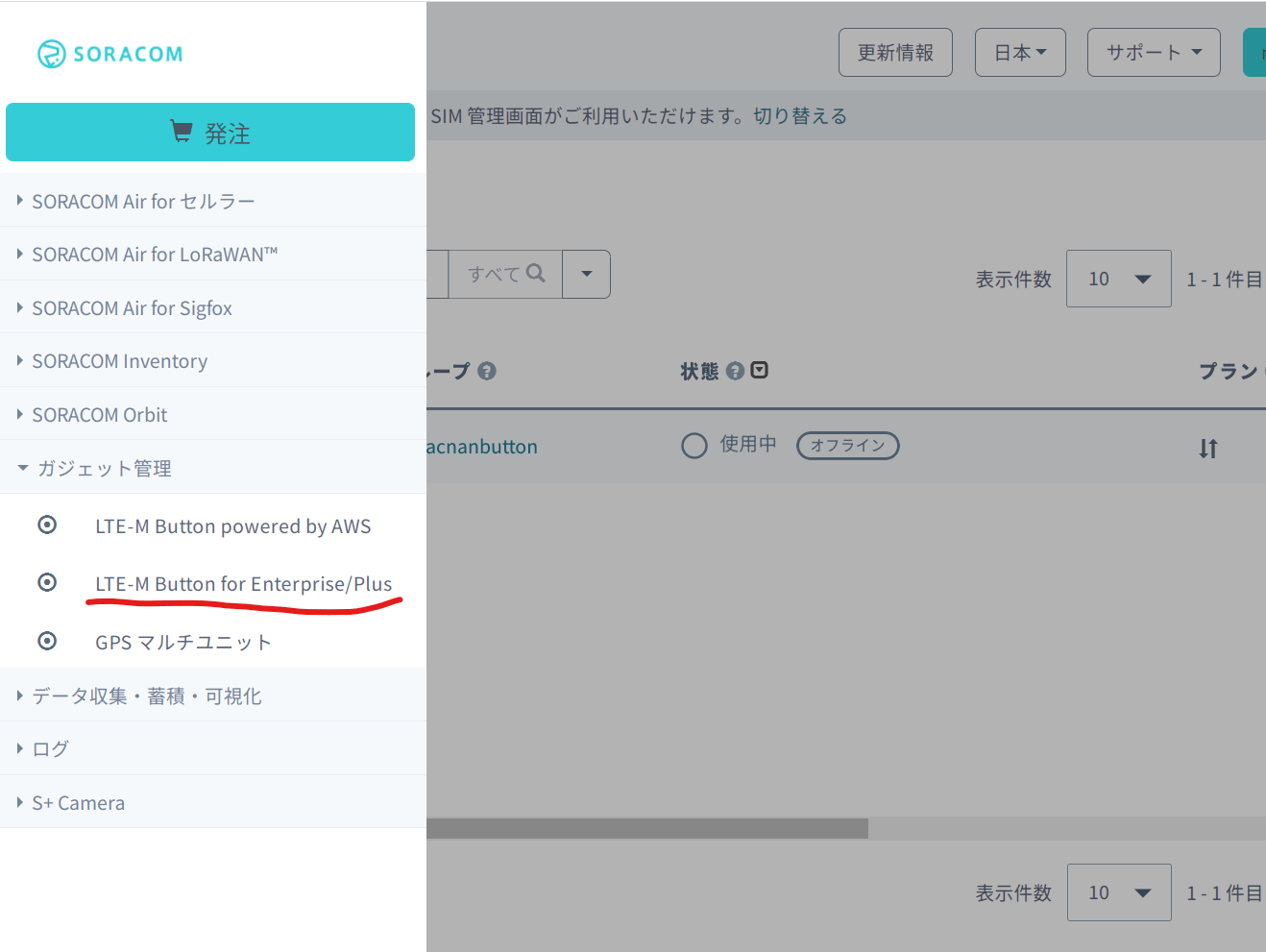The image size is (1266, 952).
Task: Click icon beside GPS マルチユニット
Action: (47, 641)
